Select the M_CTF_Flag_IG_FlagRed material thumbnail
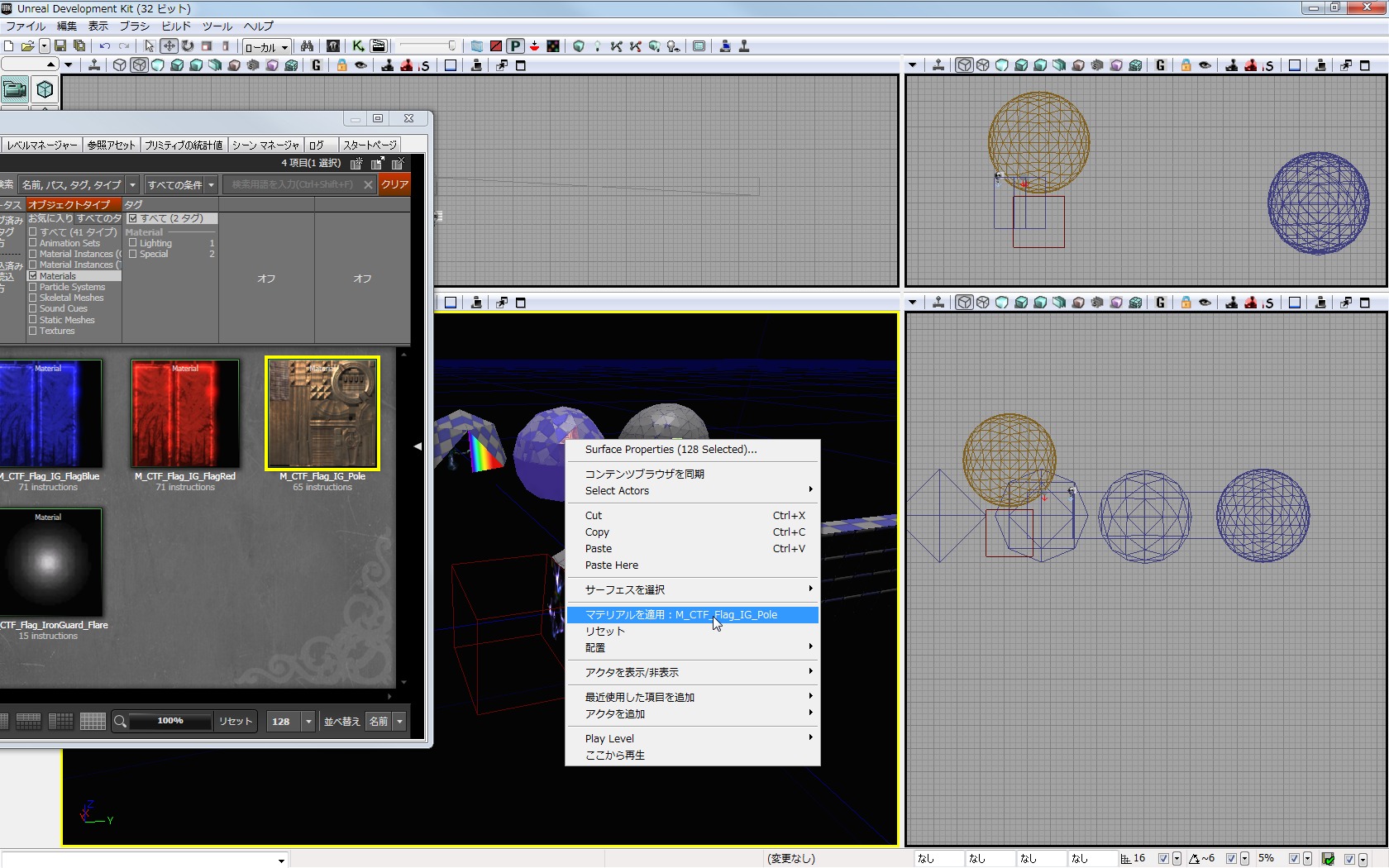 click(185, 414)
